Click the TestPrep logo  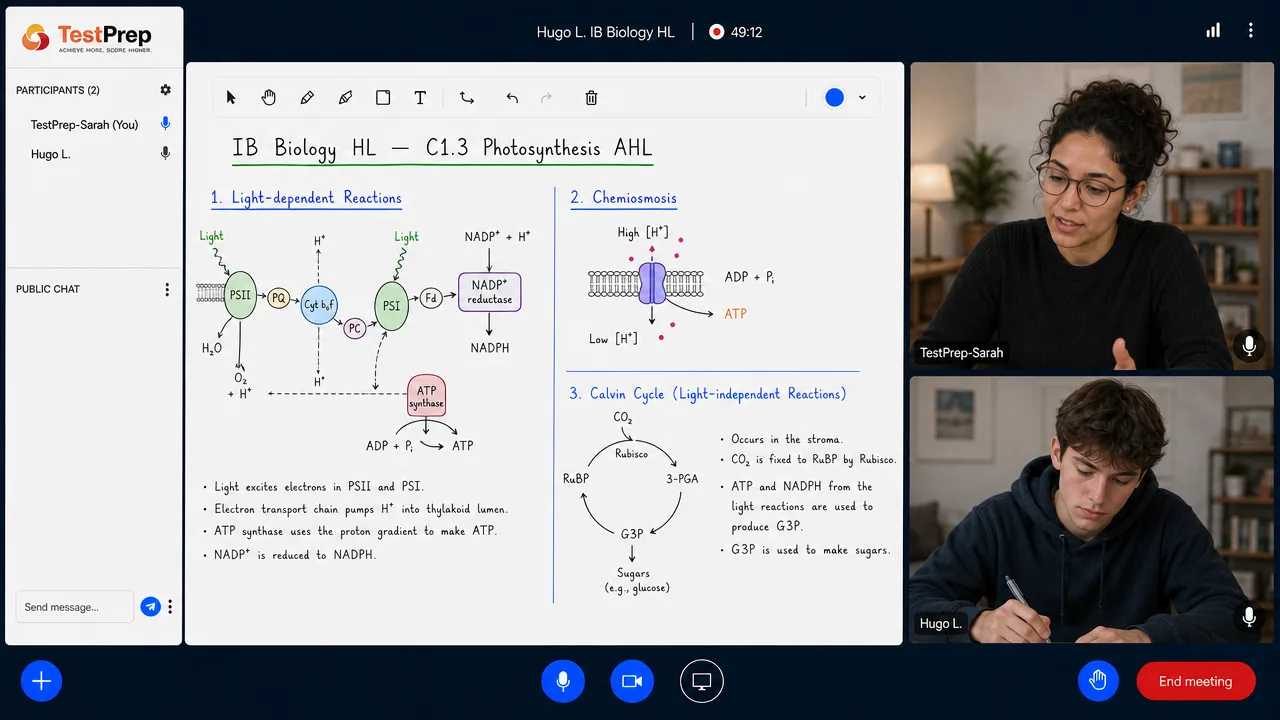87,38
